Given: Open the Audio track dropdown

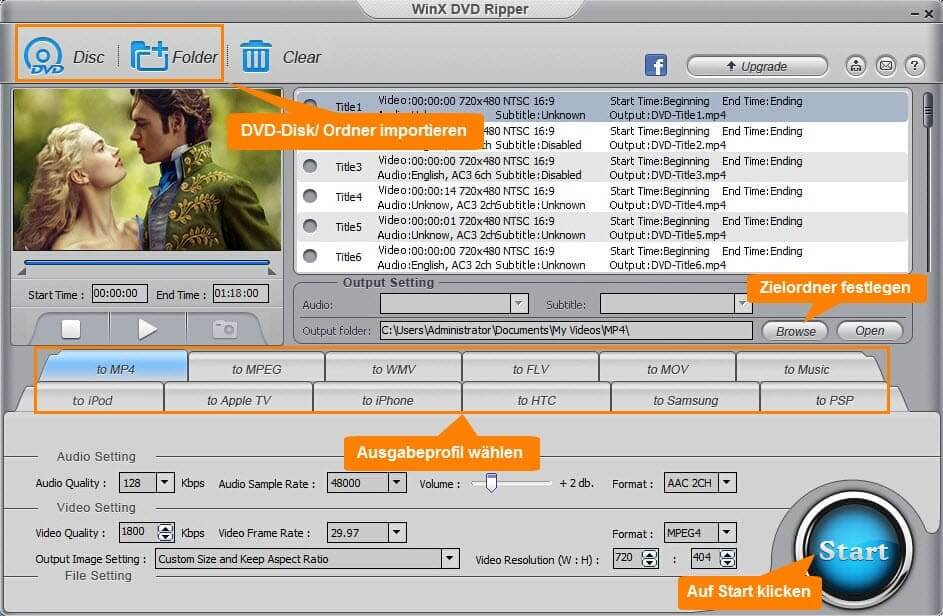Looking at the screenshot, I should [x=519, y=304].
